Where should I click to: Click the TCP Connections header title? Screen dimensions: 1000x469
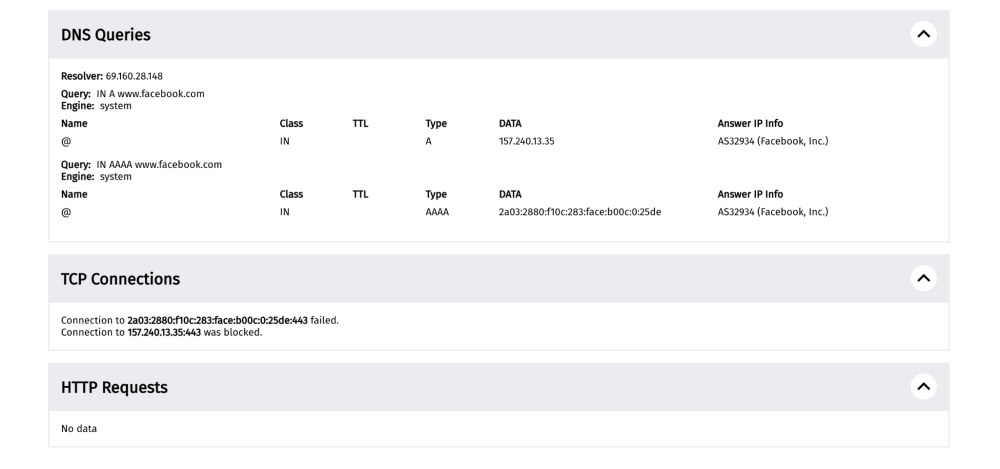click(x=120, y=279)
